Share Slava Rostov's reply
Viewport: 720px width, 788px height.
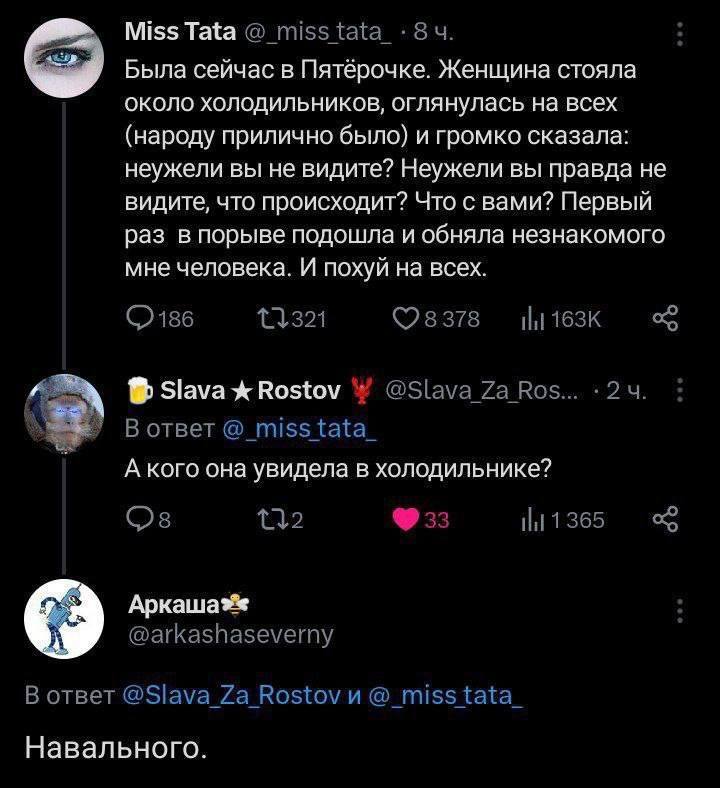664,519
